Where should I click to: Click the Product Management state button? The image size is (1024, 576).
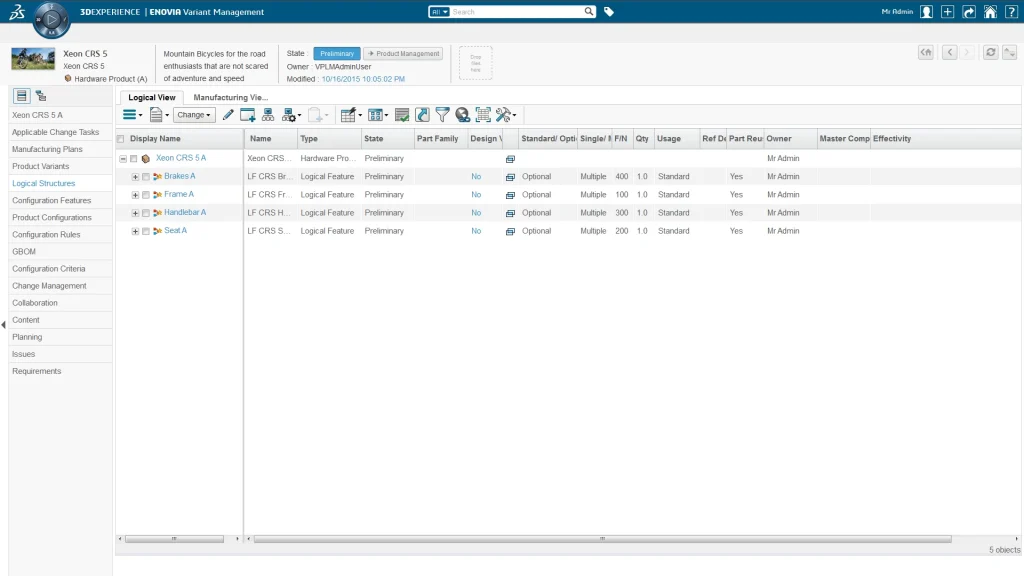[x=402, y=53]
